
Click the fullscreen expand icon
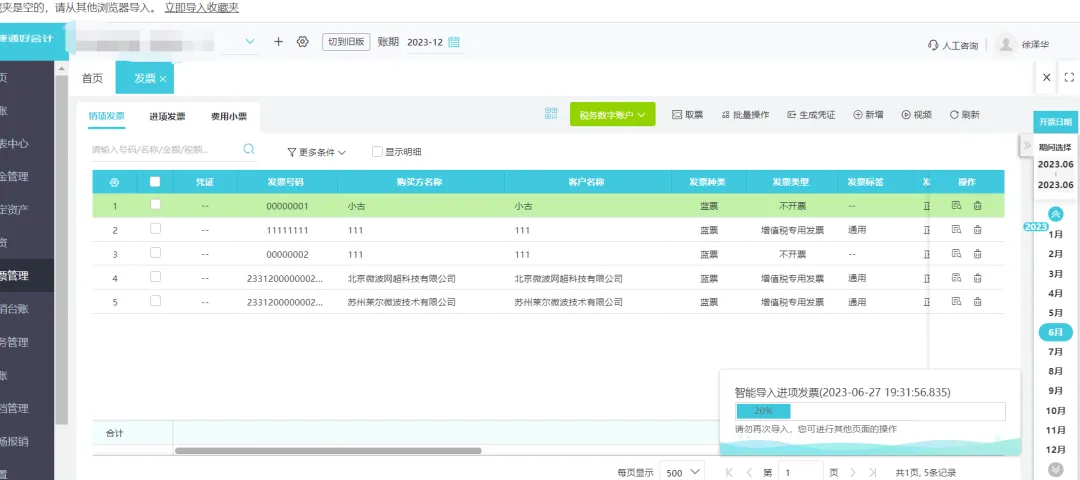(1069, 77)
